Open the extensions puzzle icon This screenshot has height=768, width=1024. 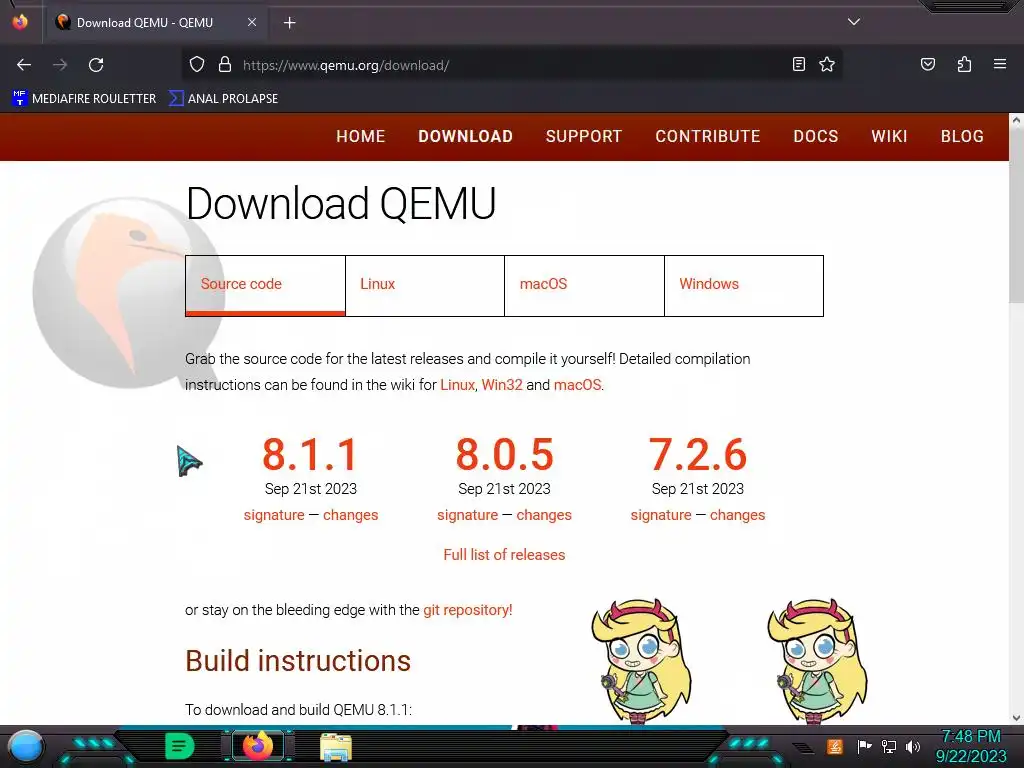point(964,64)
